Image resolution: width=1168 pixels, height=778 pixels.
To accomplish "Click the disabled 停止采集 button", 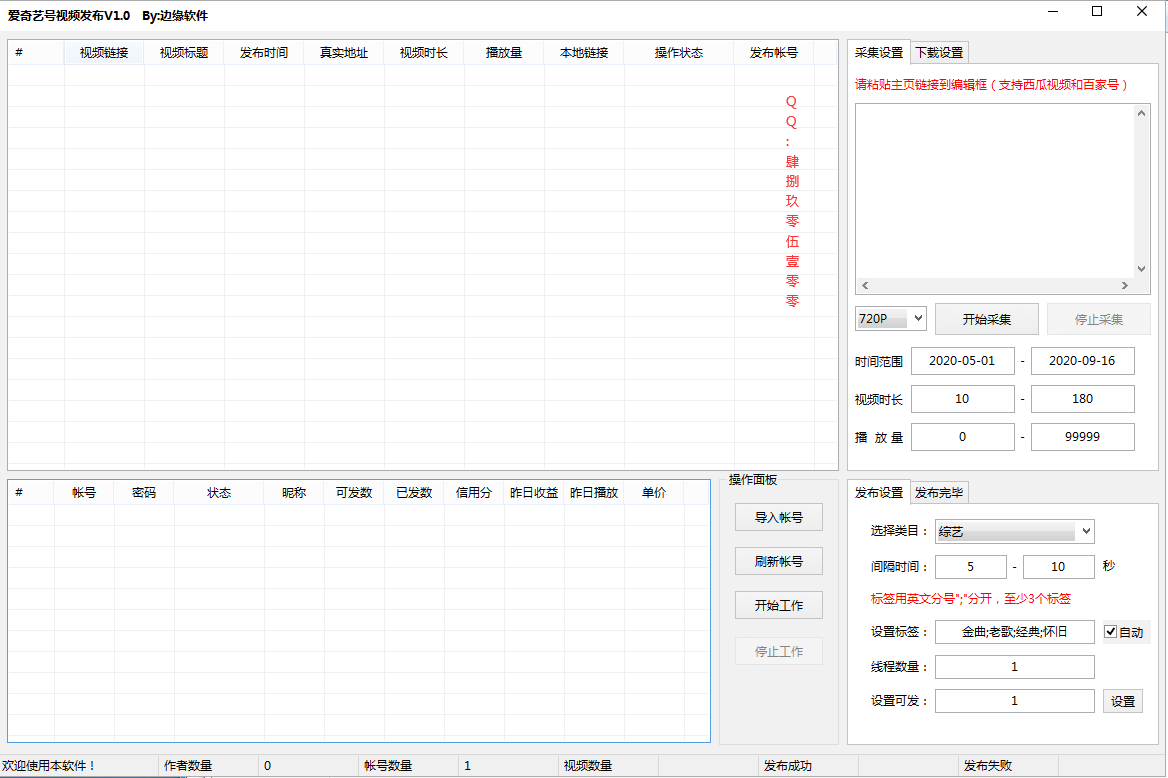I will 1098,319.
